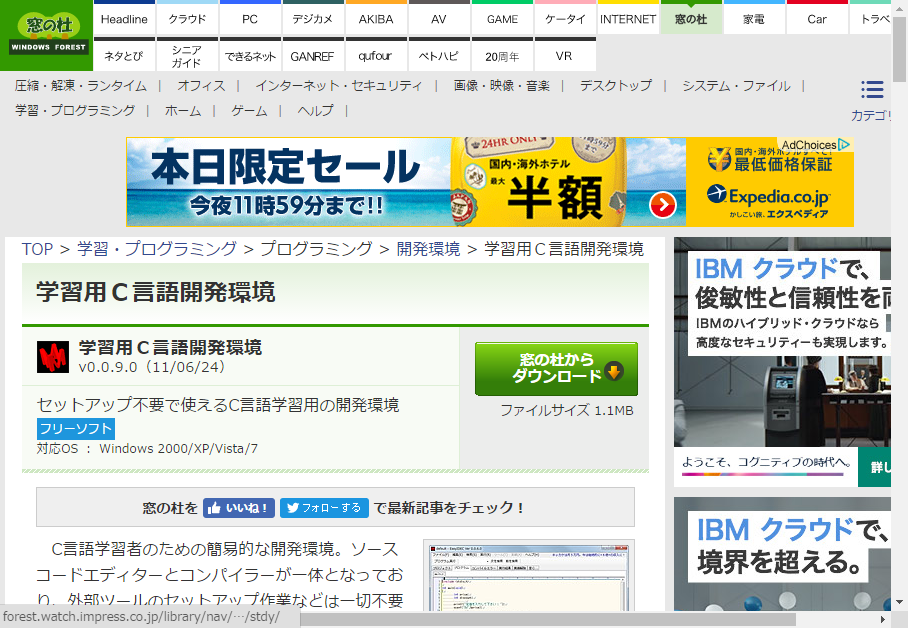This screenshot has height=628, width=908.
Task: Open the IBM クラウド 俊敏性 advertisement
Action: tap(782, 362)
